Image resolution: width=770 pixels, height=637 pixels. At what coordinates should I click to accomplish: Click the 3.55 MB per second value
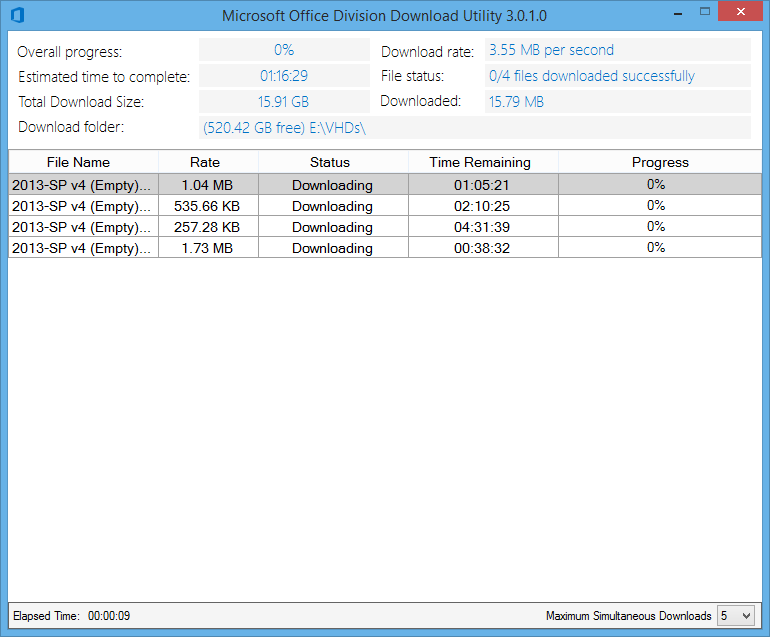click(x=551, y=50)
